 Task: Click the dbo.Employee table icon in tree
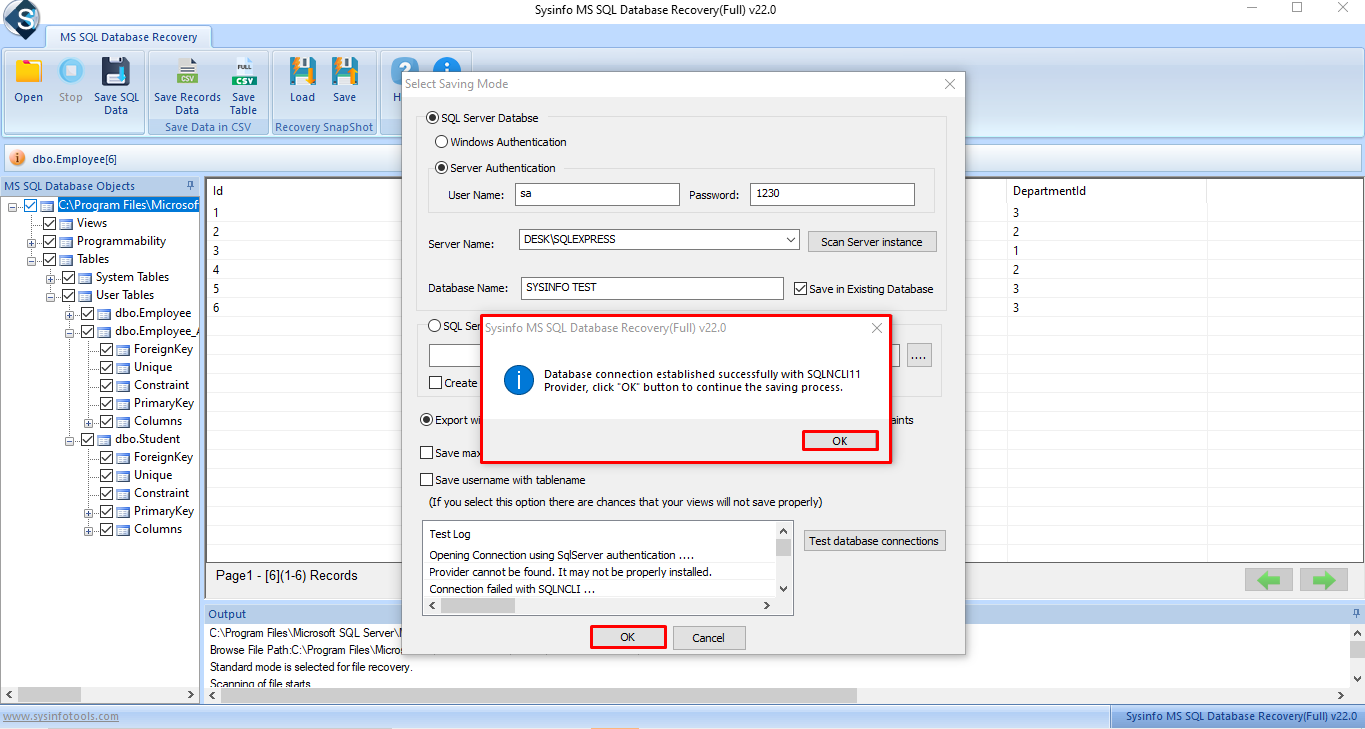tap(104, 313)
